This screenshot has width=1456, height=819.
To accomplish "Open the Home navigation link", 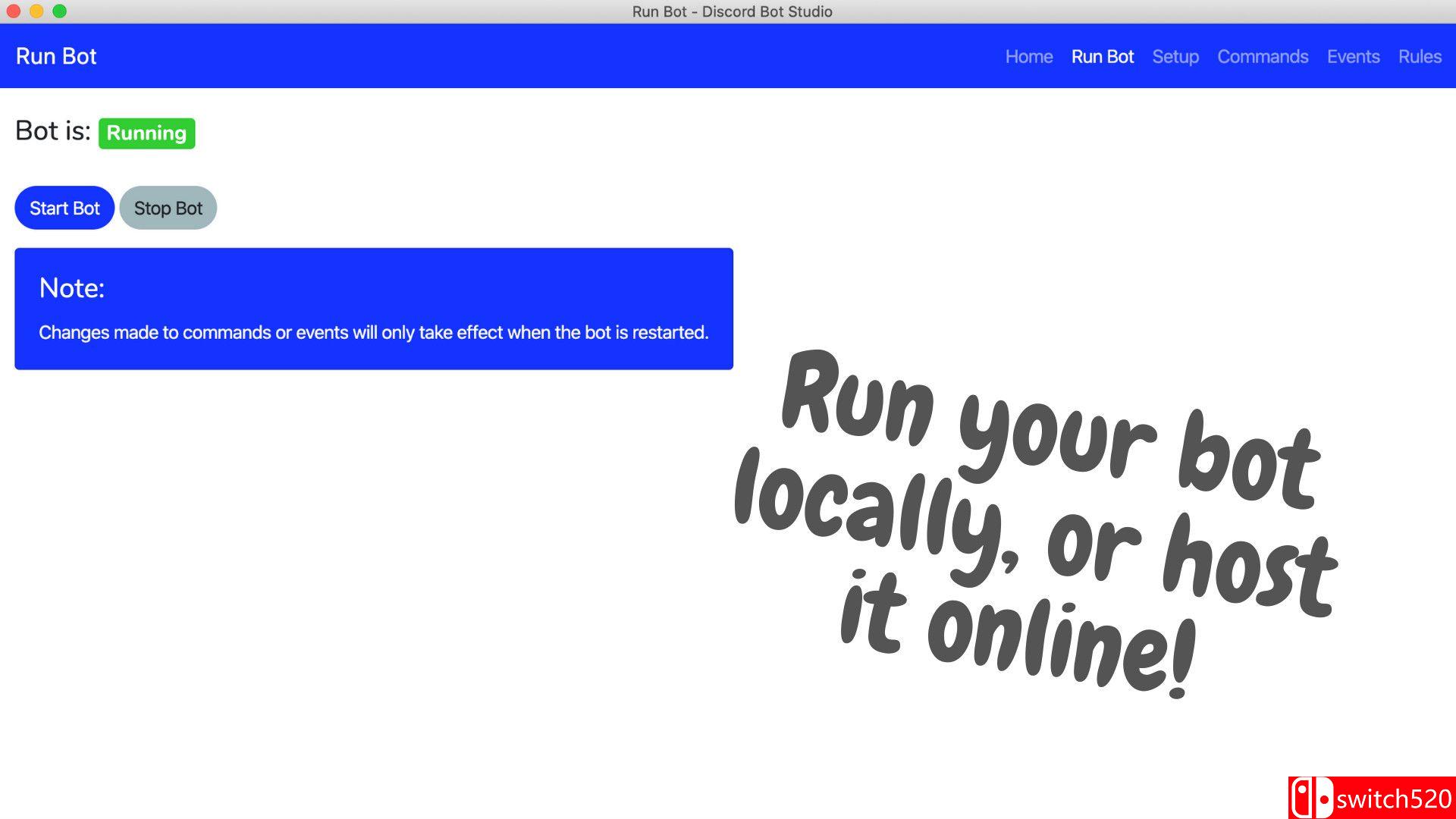I will coord(1028,57).
